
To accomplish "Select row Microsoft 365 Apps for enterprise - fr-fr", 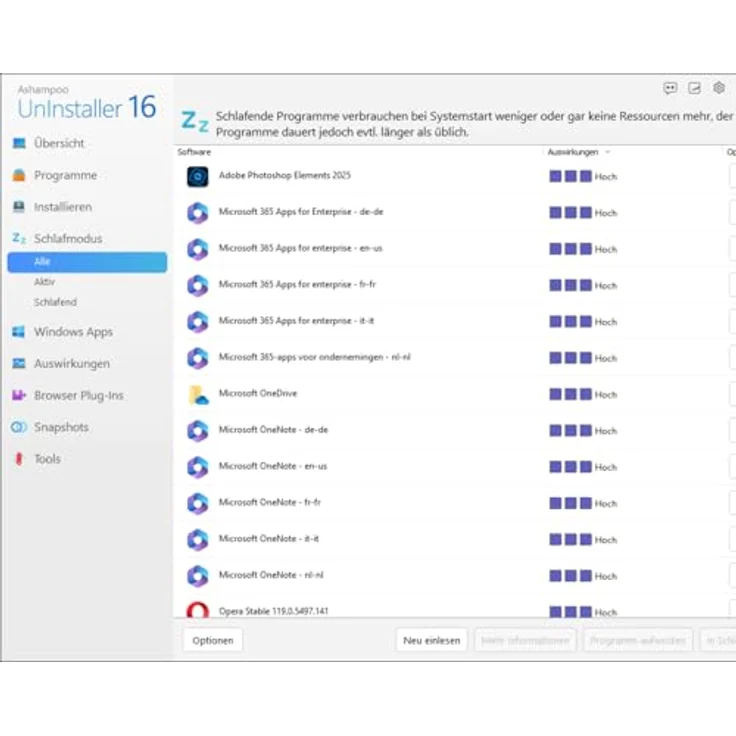I will [x=454, y=285].
